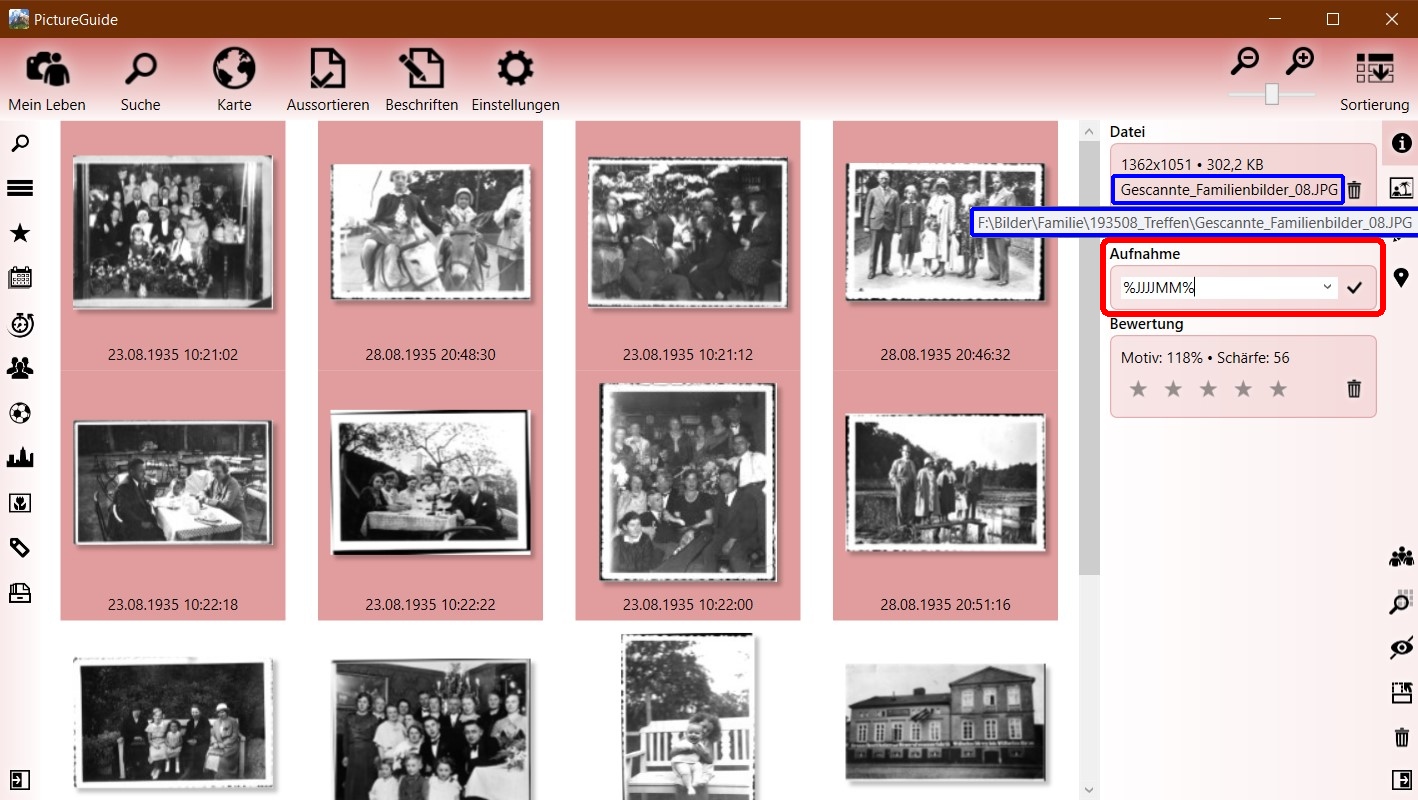This screenshot has width=1418, height=800.
Task: Zoom out thumbnails with minus magnifier
Action: (1245, 61)
